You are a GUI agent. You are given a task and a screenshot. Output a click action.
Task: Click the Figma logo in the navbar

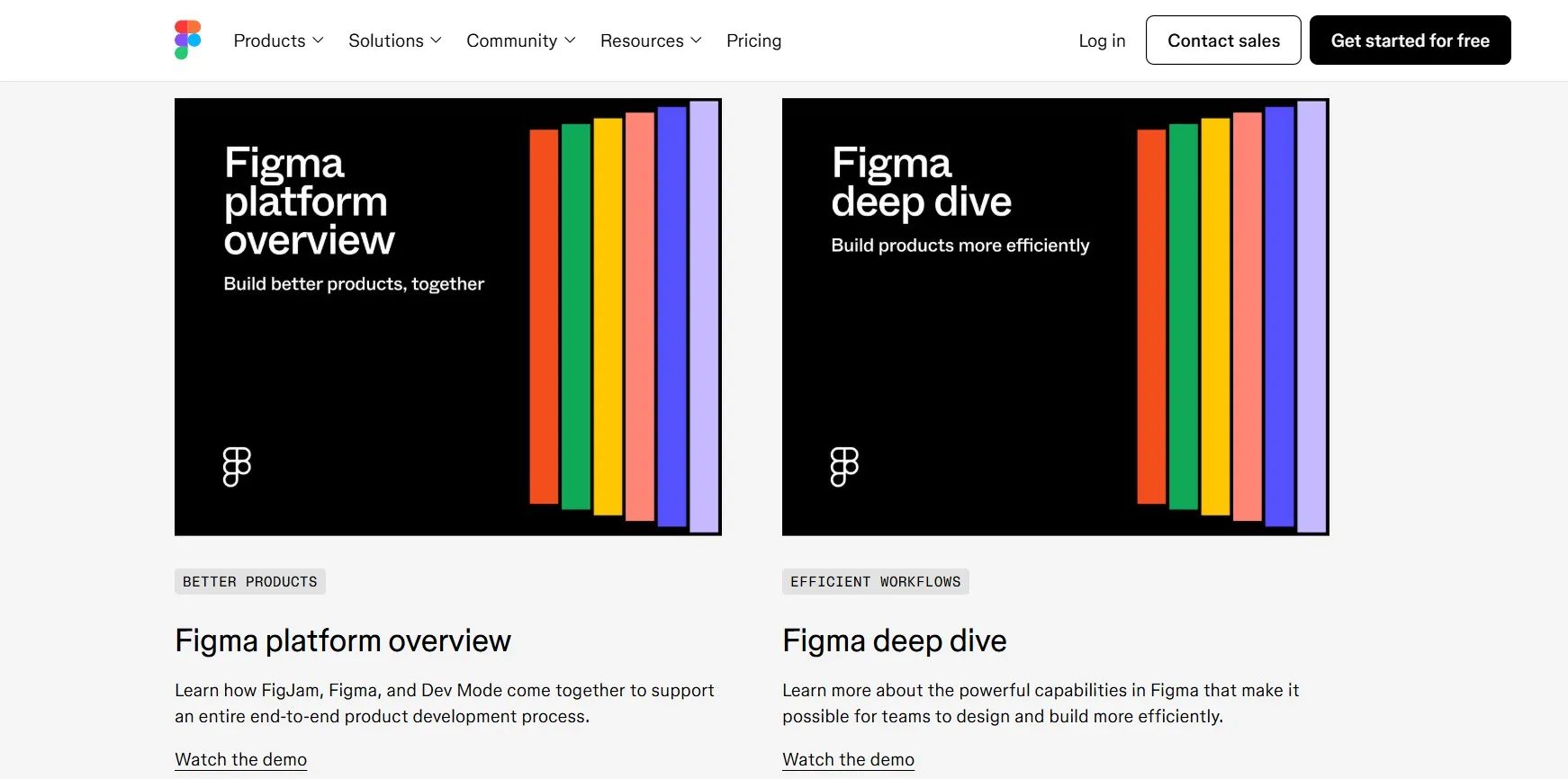pos(187,40)
